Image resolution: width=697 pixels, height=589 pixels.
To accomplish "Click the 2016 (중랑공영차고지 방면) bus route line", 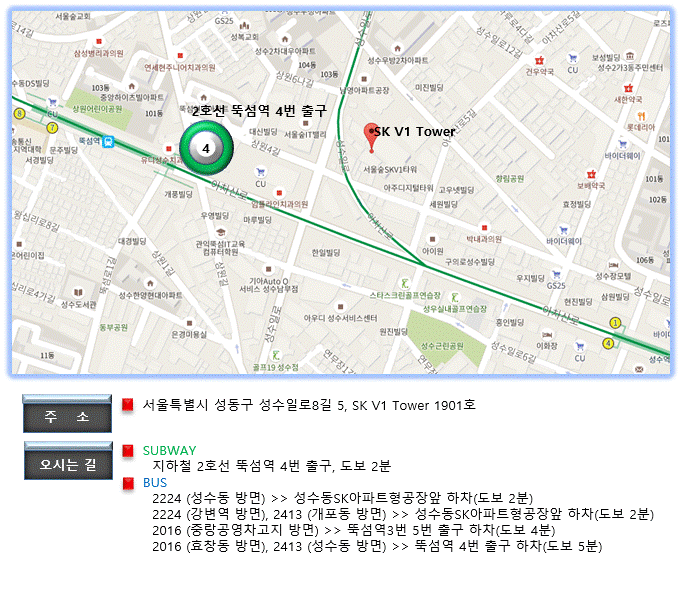I will click(353, 530).
